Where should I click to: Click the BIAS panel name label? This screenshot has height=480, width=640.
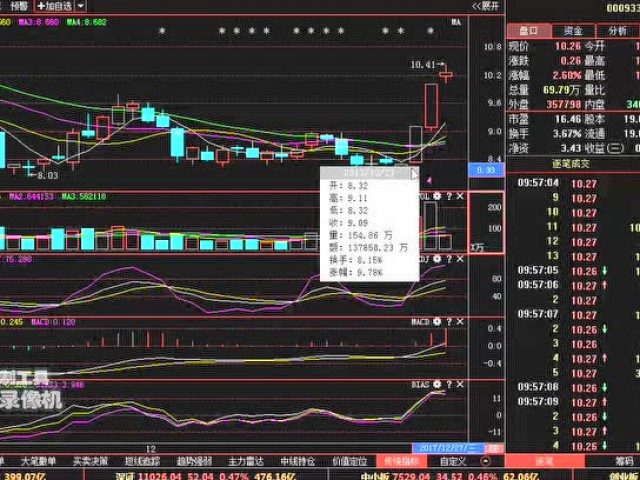[x=420, y=384]
